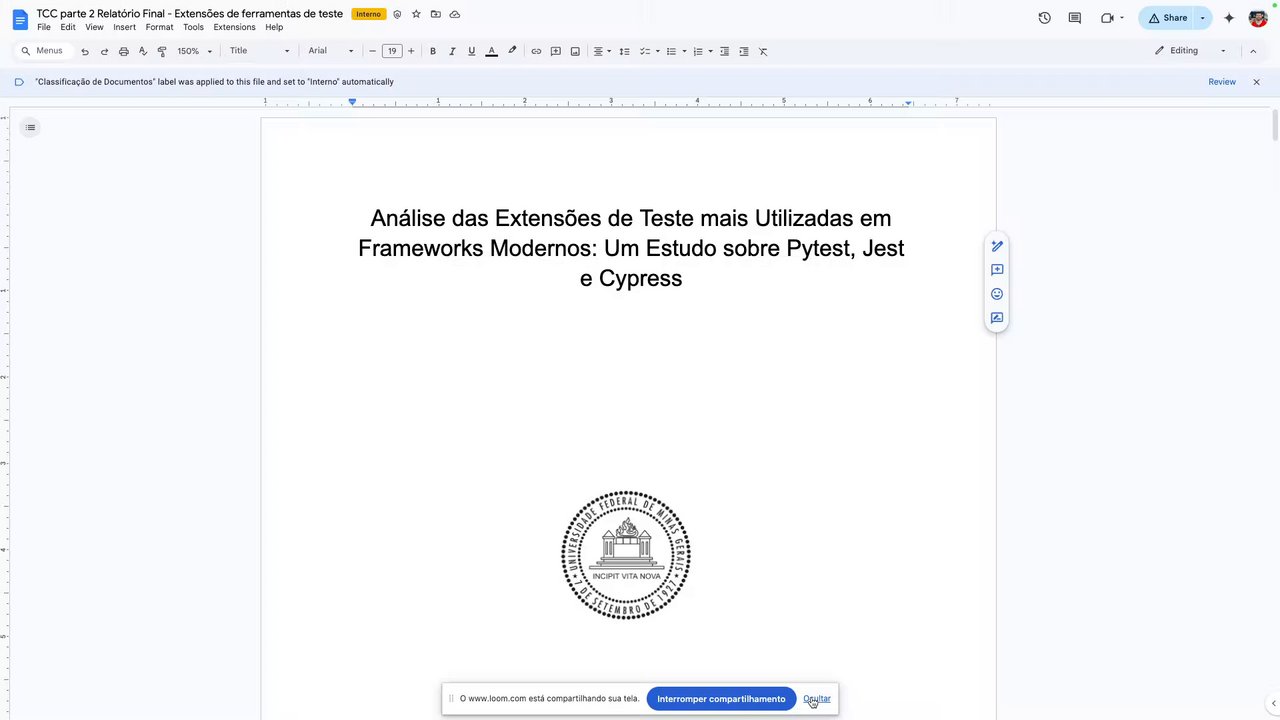Image resolution: width=1280 pixels, height=720 pixels.
Task: Increase the font size
Action: [x=411, y=51]
